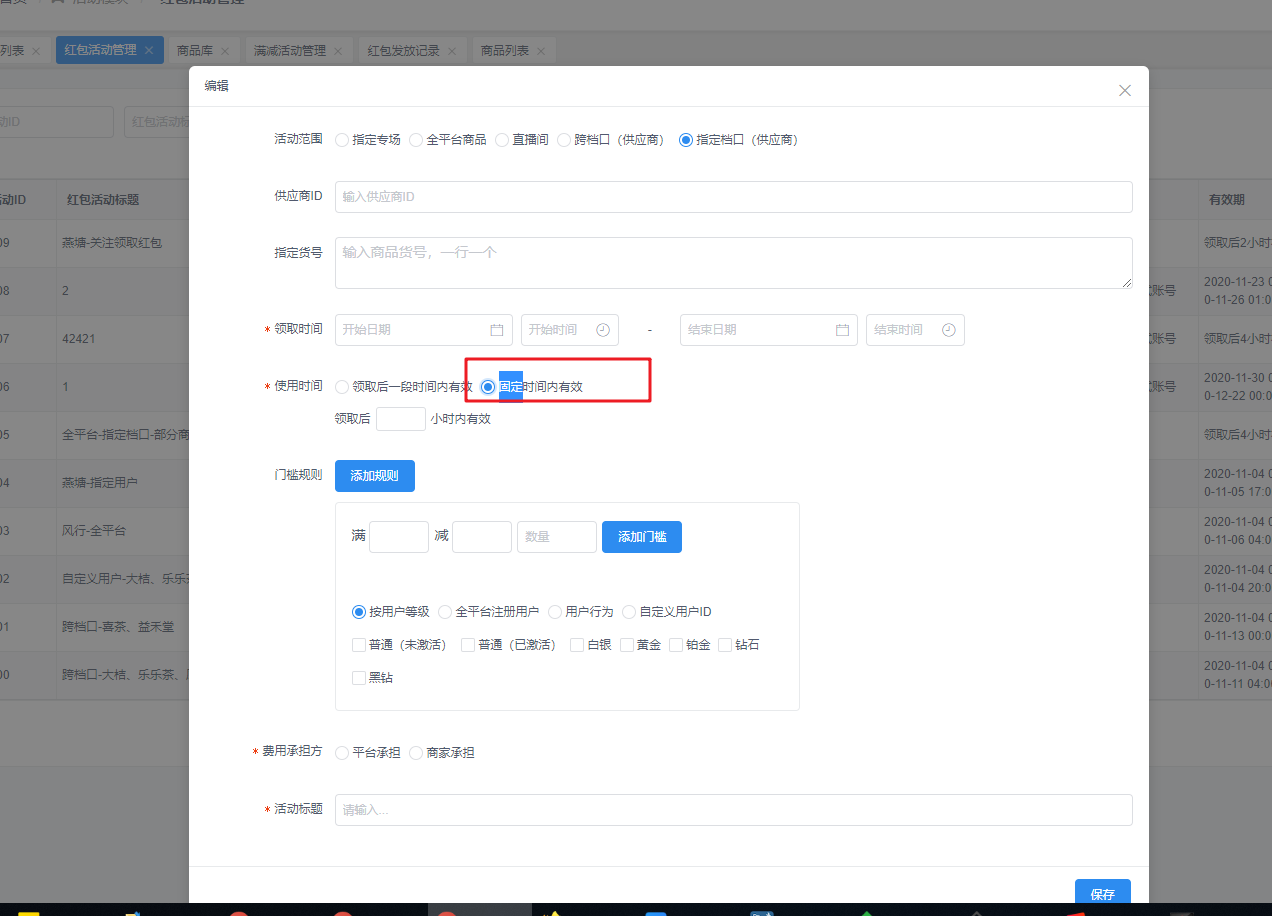Click the 保存 button

pyautogui.click(x=1103, y=891)
